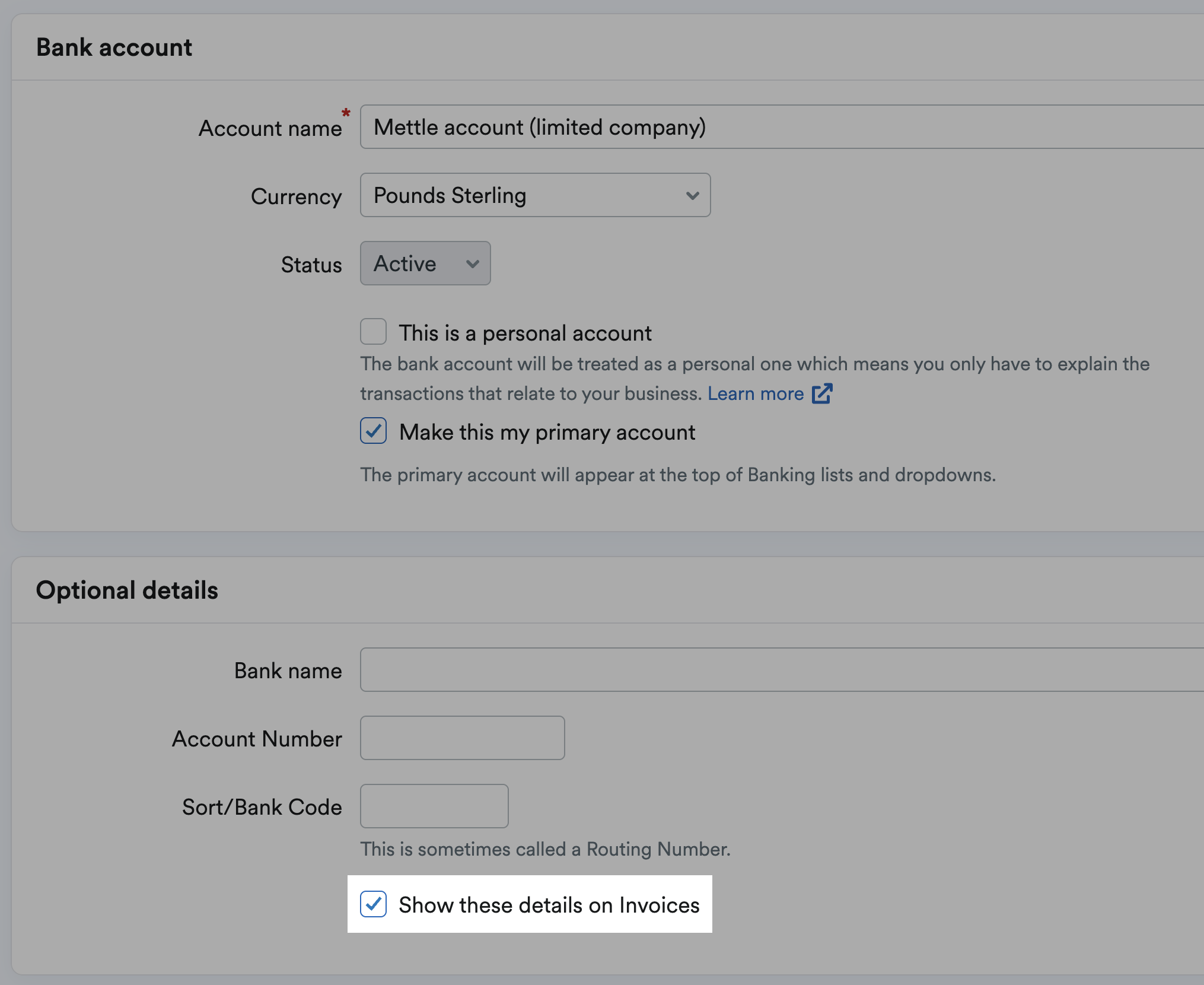This screenshot has width=1204, height=985.
Task: Click the 'Bank name' label
Action: 288,671
